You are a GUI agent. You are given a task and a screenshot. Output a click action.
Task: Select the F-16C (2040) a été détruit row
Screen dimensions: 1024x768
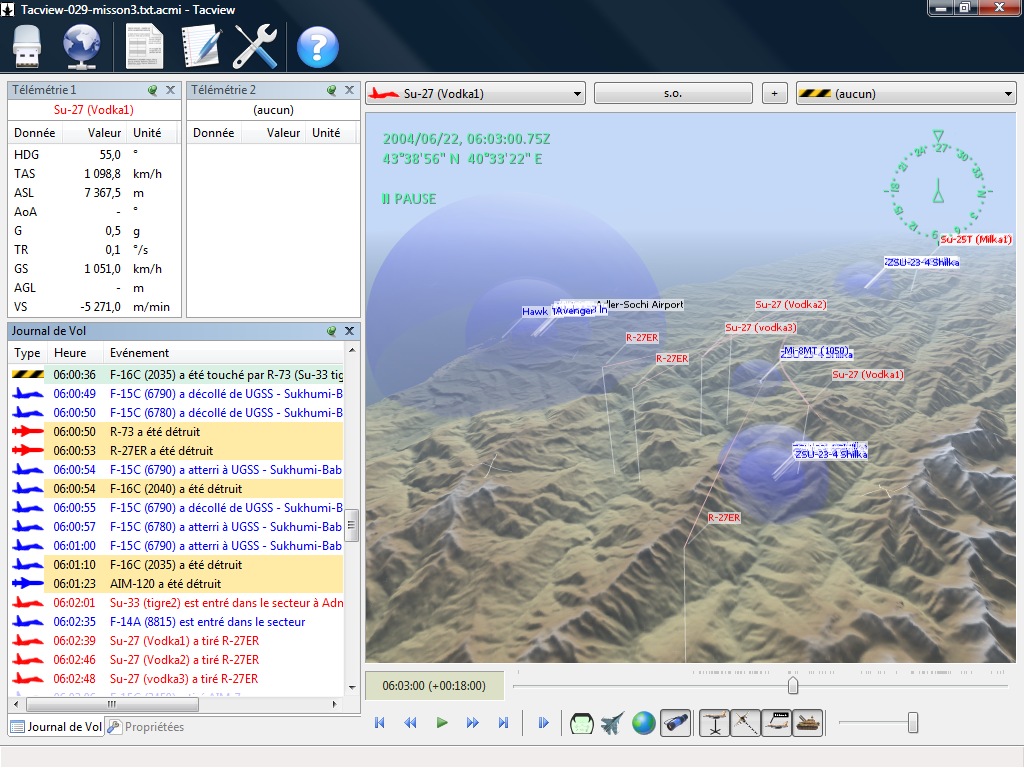pos(176,488)
